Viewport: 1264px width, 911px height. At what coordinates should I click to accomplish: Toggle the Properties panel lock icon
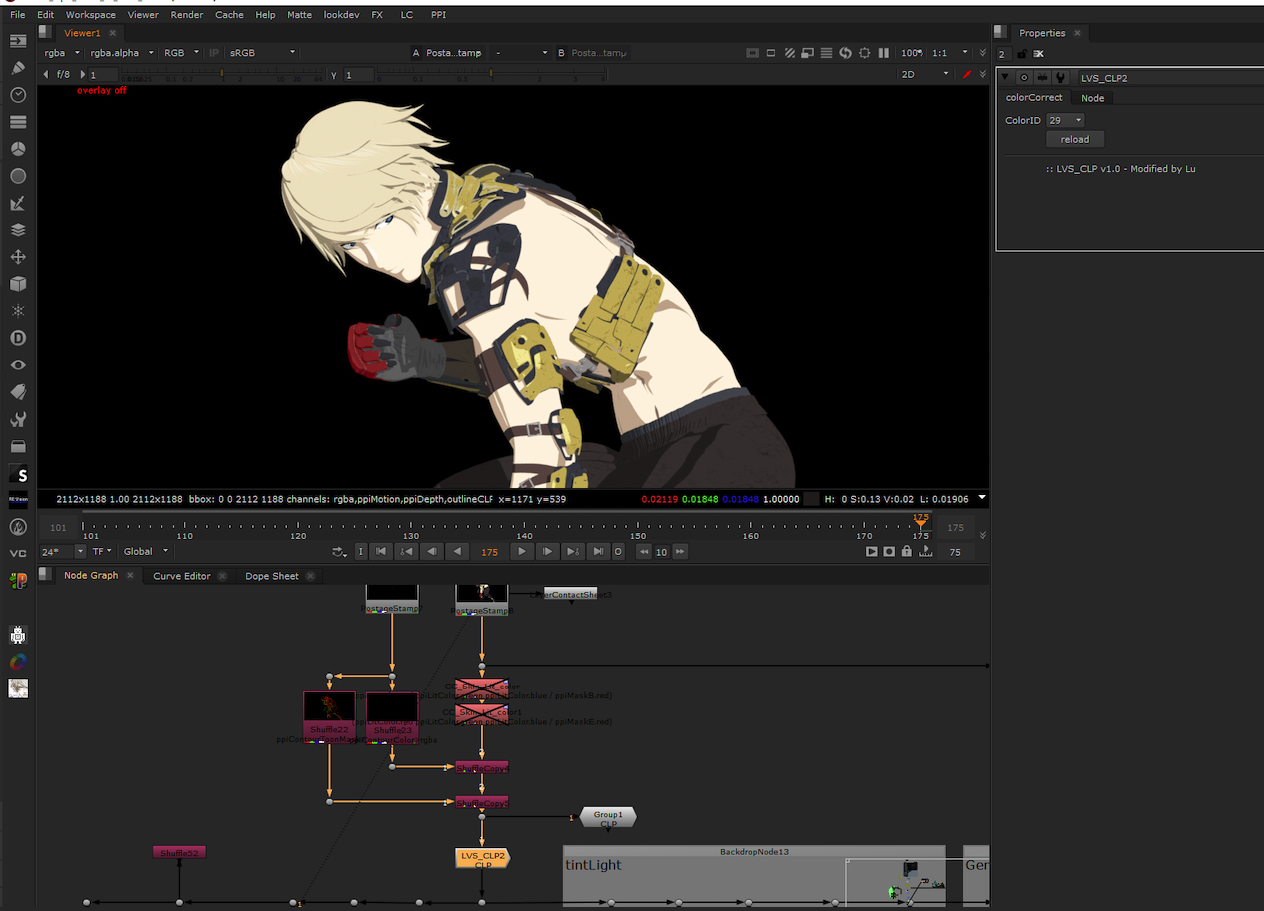1022,53
